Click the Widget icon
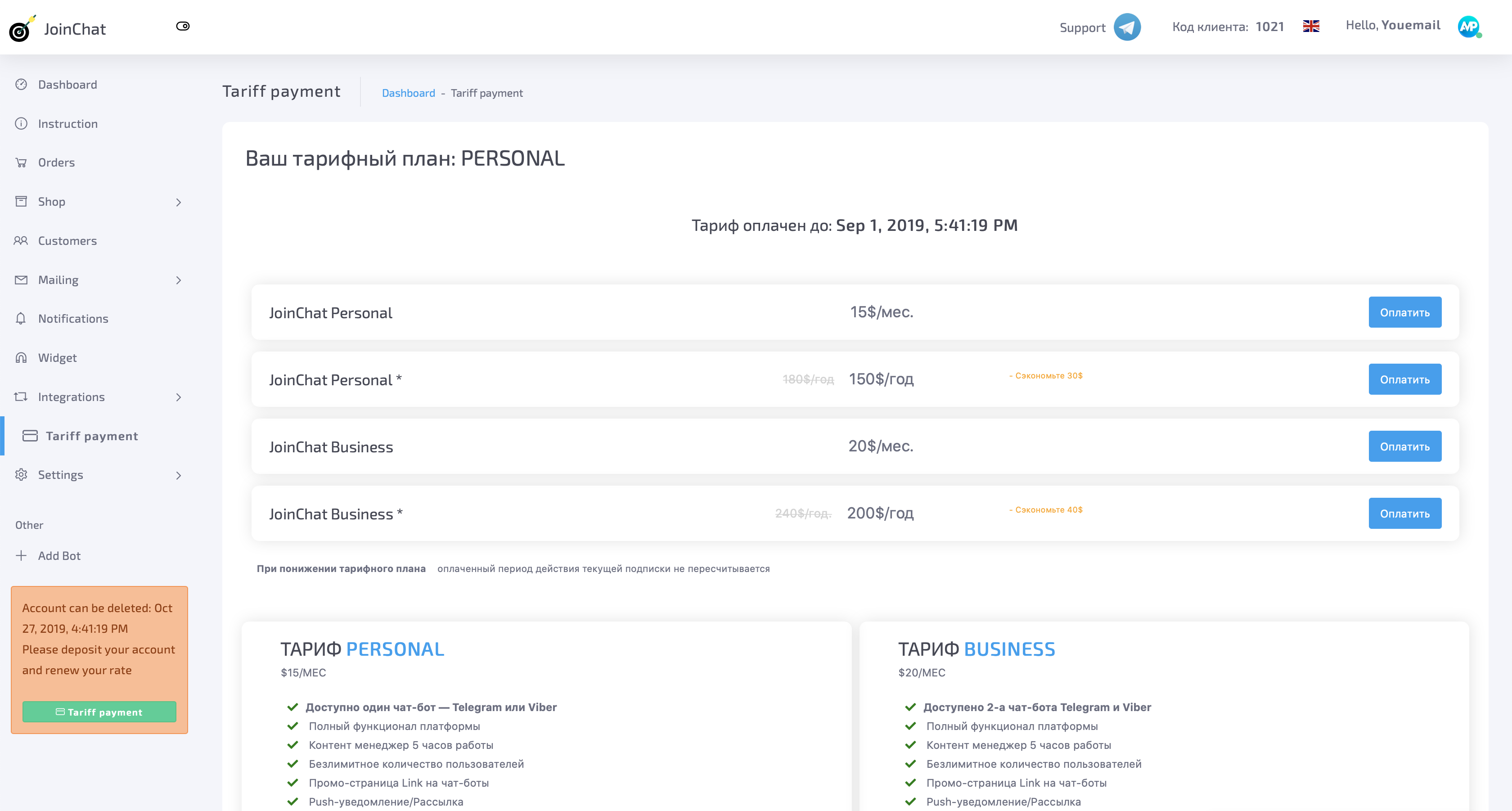The width and height of the screenshot is (1512, 811). point(21,357)
